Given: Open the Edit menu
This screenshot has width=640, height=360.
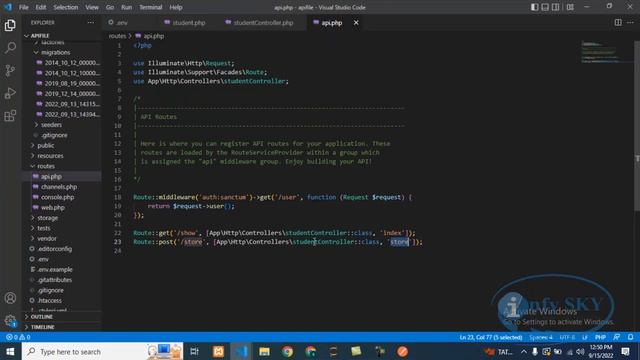Looking at the screenshot, I should (41, 7).
